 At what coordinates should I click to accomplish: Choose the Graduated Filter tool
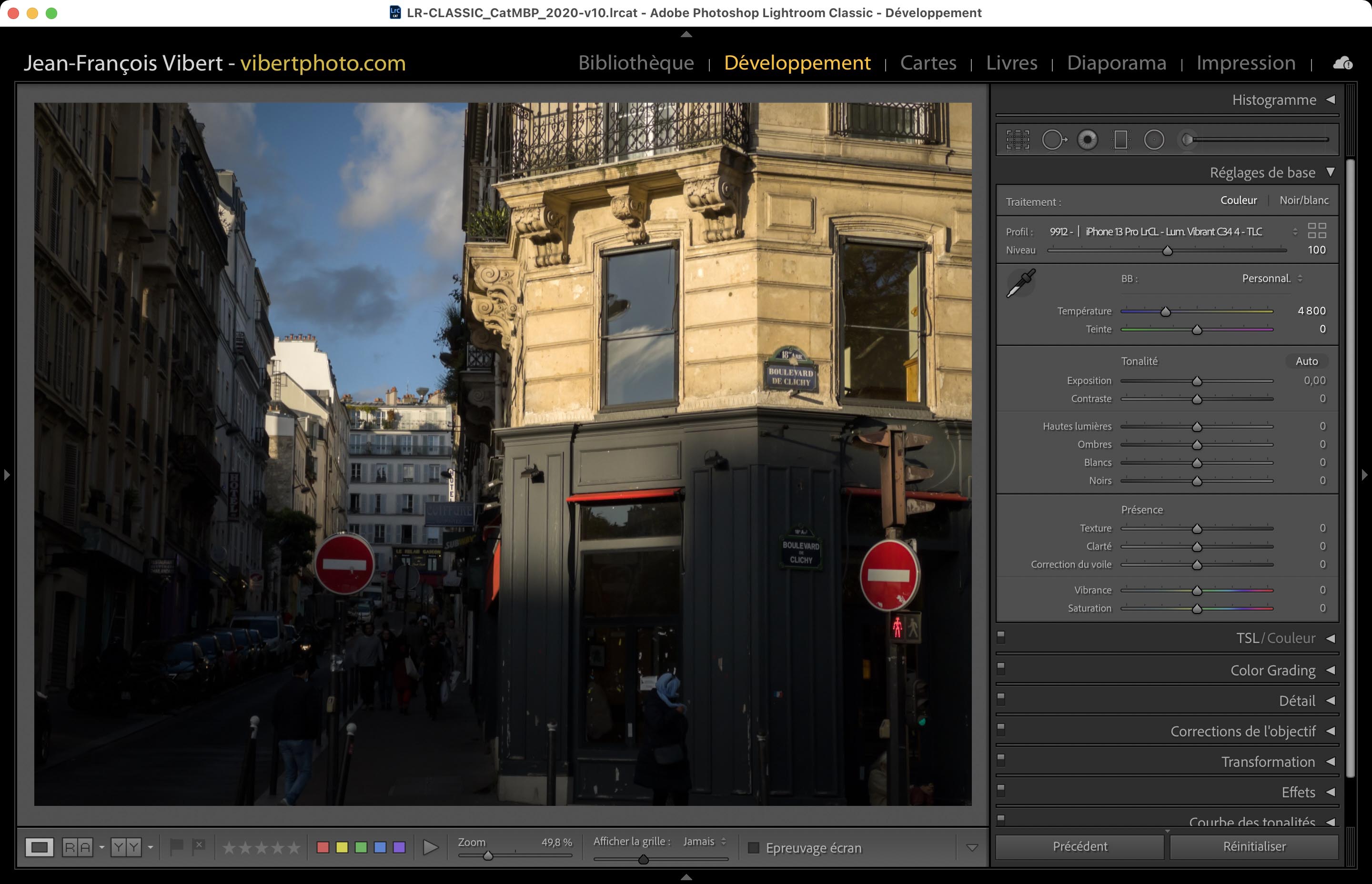click(x=1120, y=140)
